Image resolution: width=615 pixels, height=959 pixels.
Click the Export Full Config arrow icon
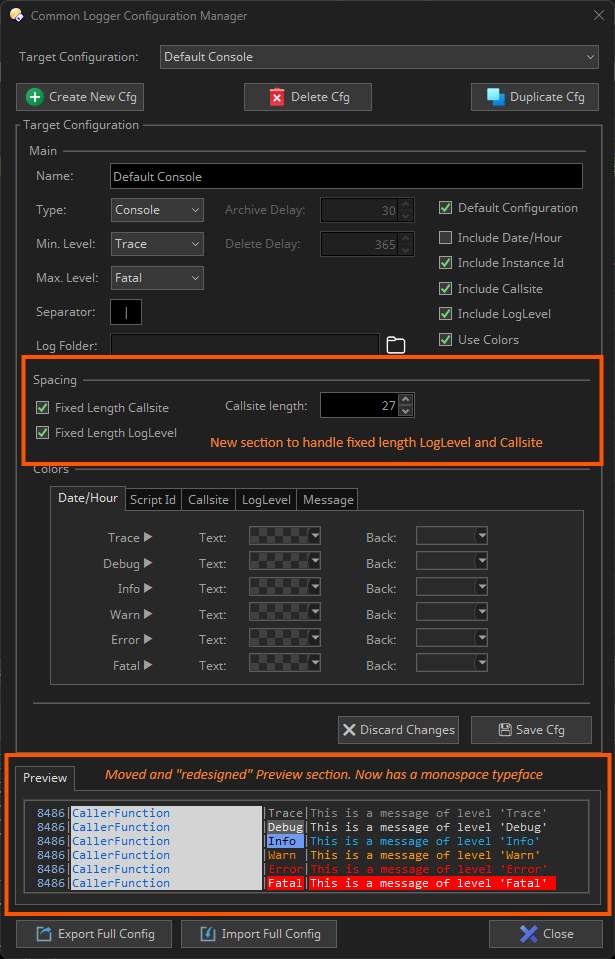pos(44,934)
